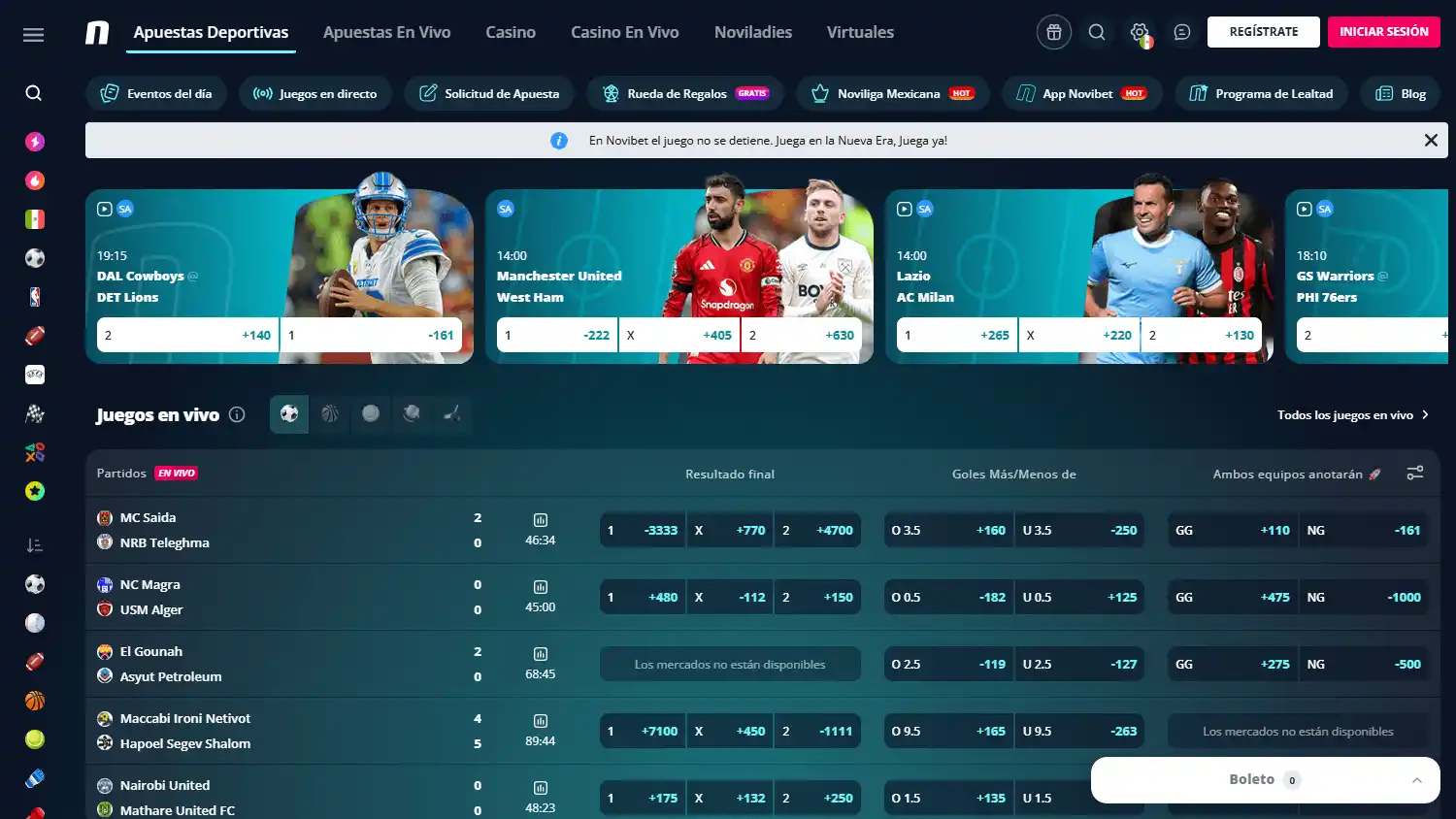Open the market filter settings icon
The image size is (1456, 819).
(1415, 474)
